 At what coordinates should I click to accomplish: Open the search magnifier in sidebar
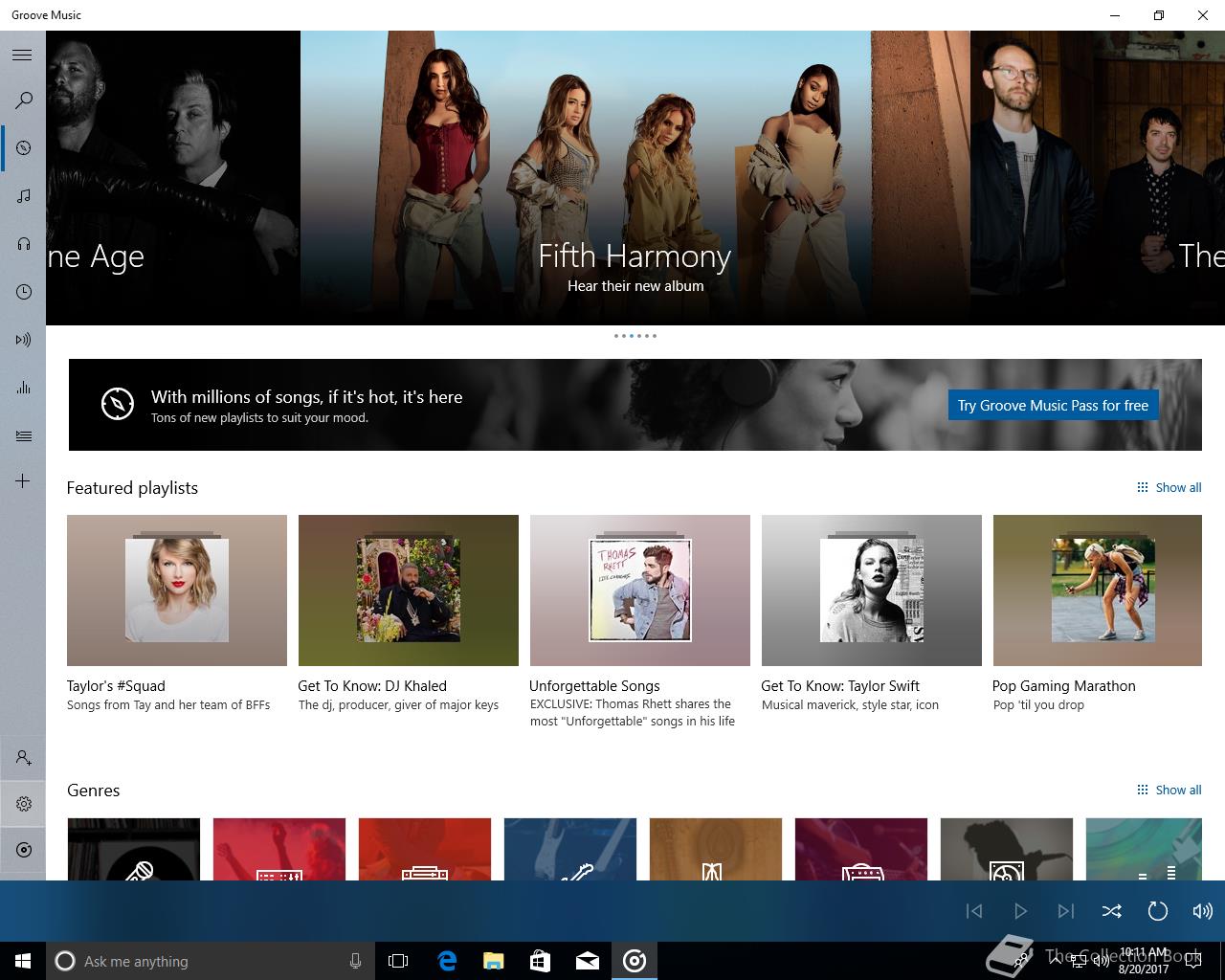(x=23, y=100)
